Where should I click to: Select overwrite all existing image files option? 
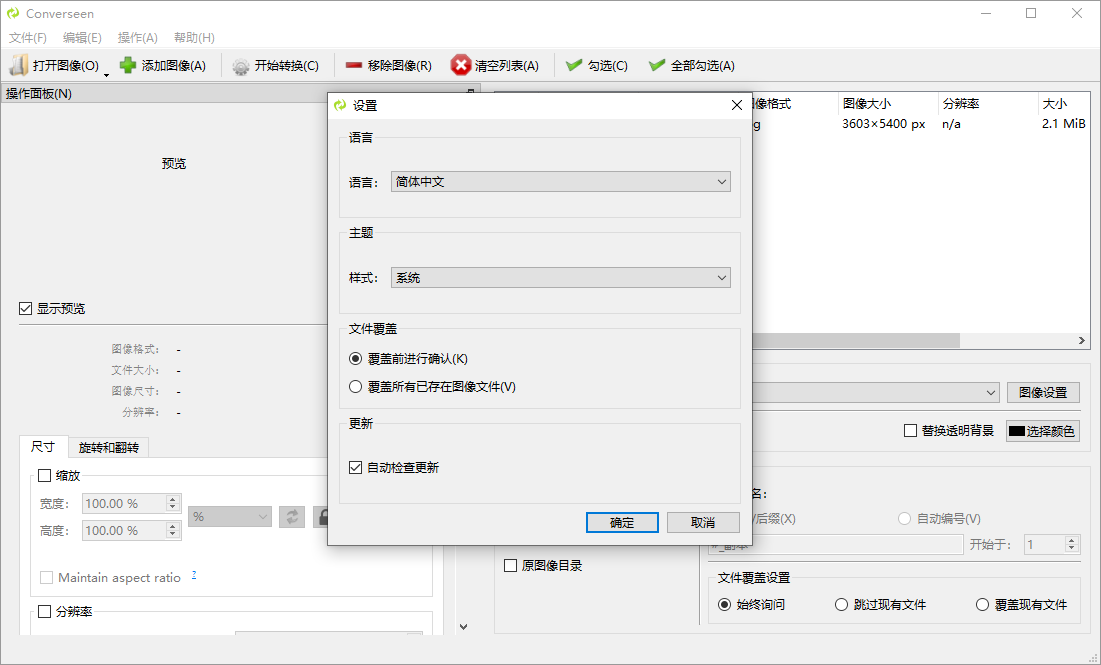coord(356,386)
